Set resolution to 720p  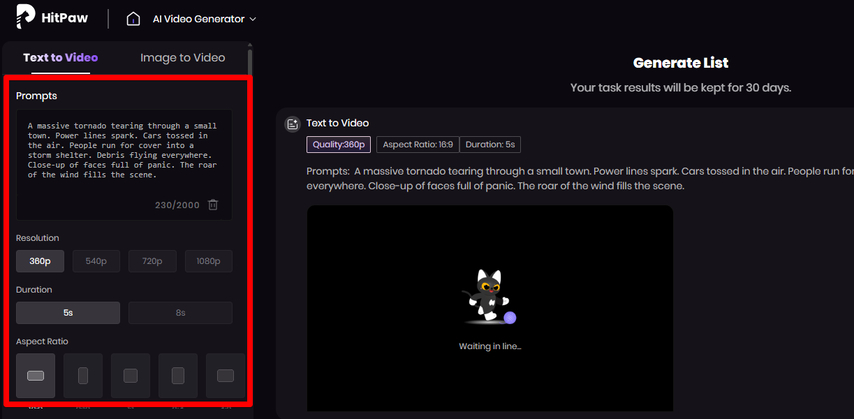[x=152, y=261]
